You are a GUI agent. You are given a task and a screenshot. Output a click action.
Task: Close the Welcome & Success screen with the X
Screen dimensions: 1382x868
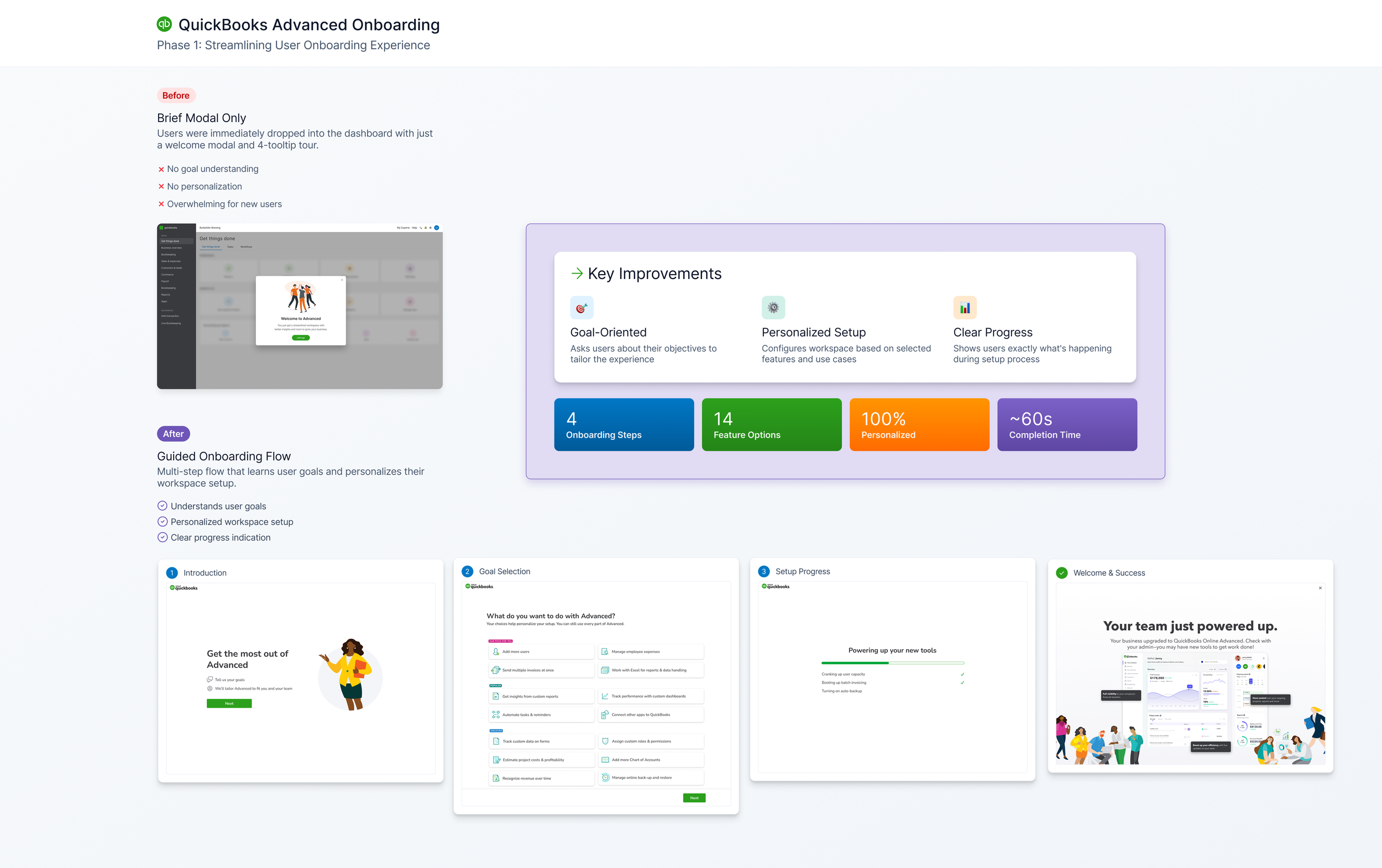(x=1320, y=588)
